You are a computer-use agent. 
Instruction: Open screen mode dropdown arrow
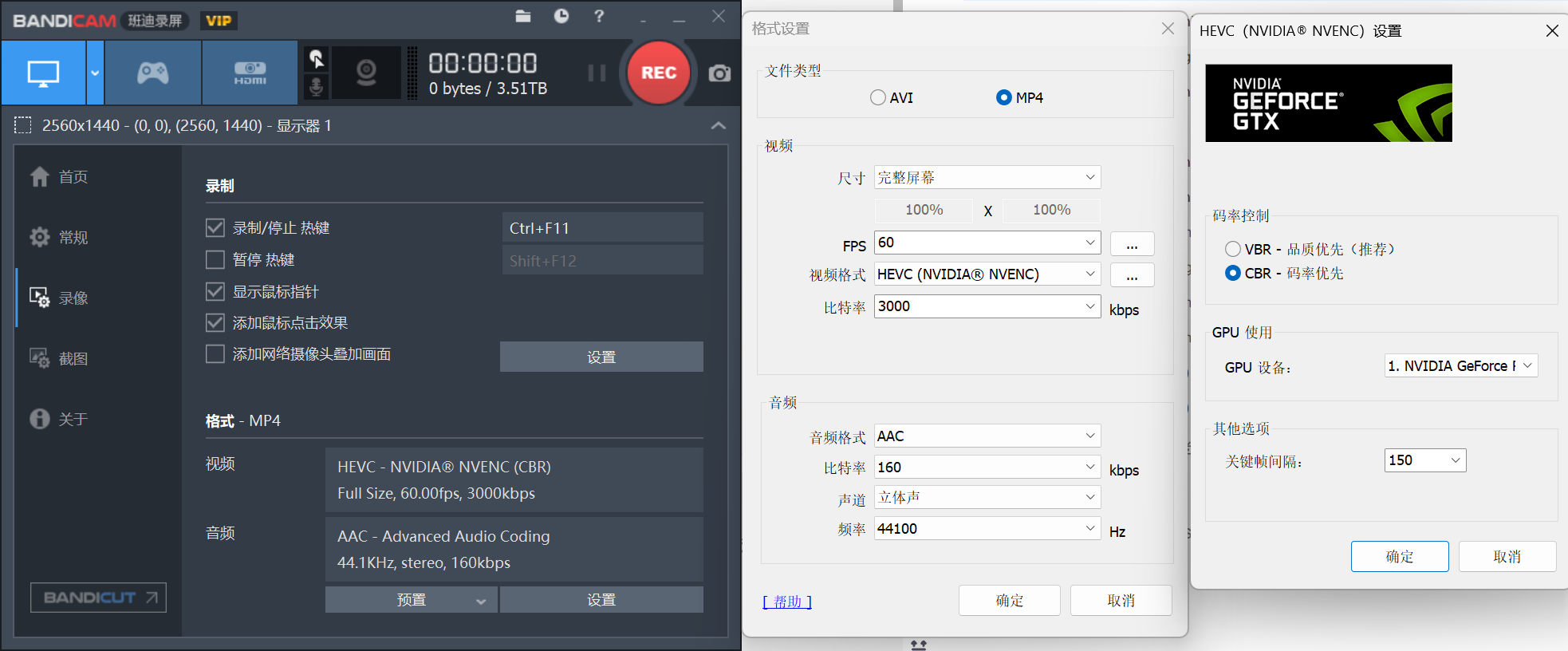95,73
